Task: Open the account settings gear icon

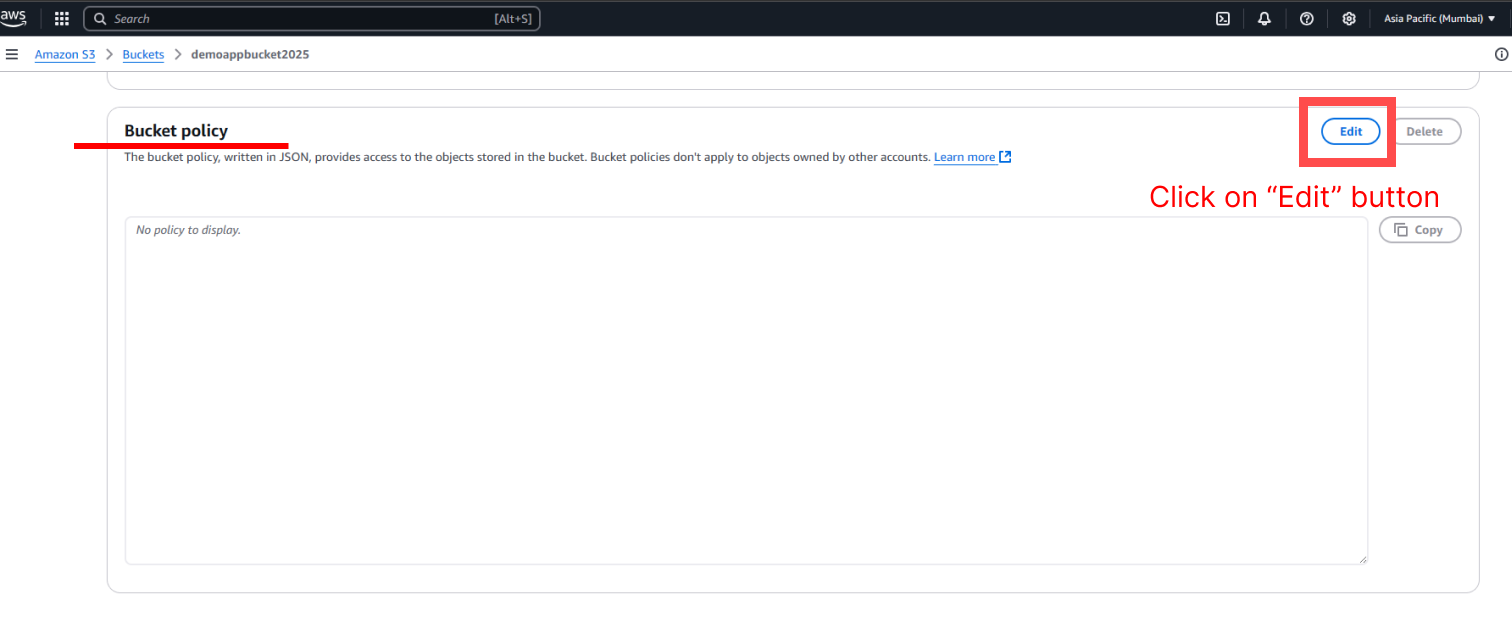Action: pos(1348,18)
